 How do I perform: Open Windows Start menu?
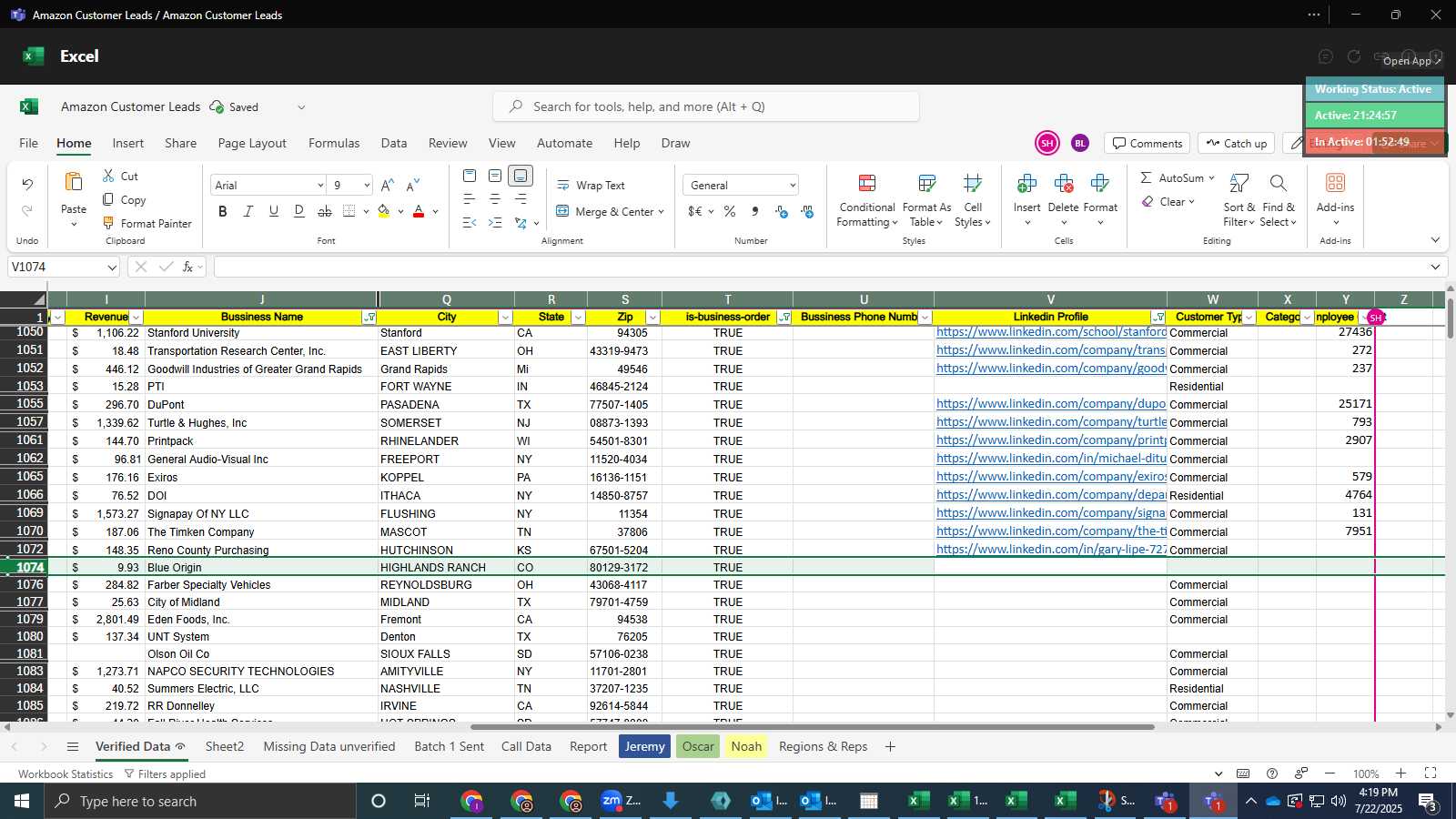[22, 801]
